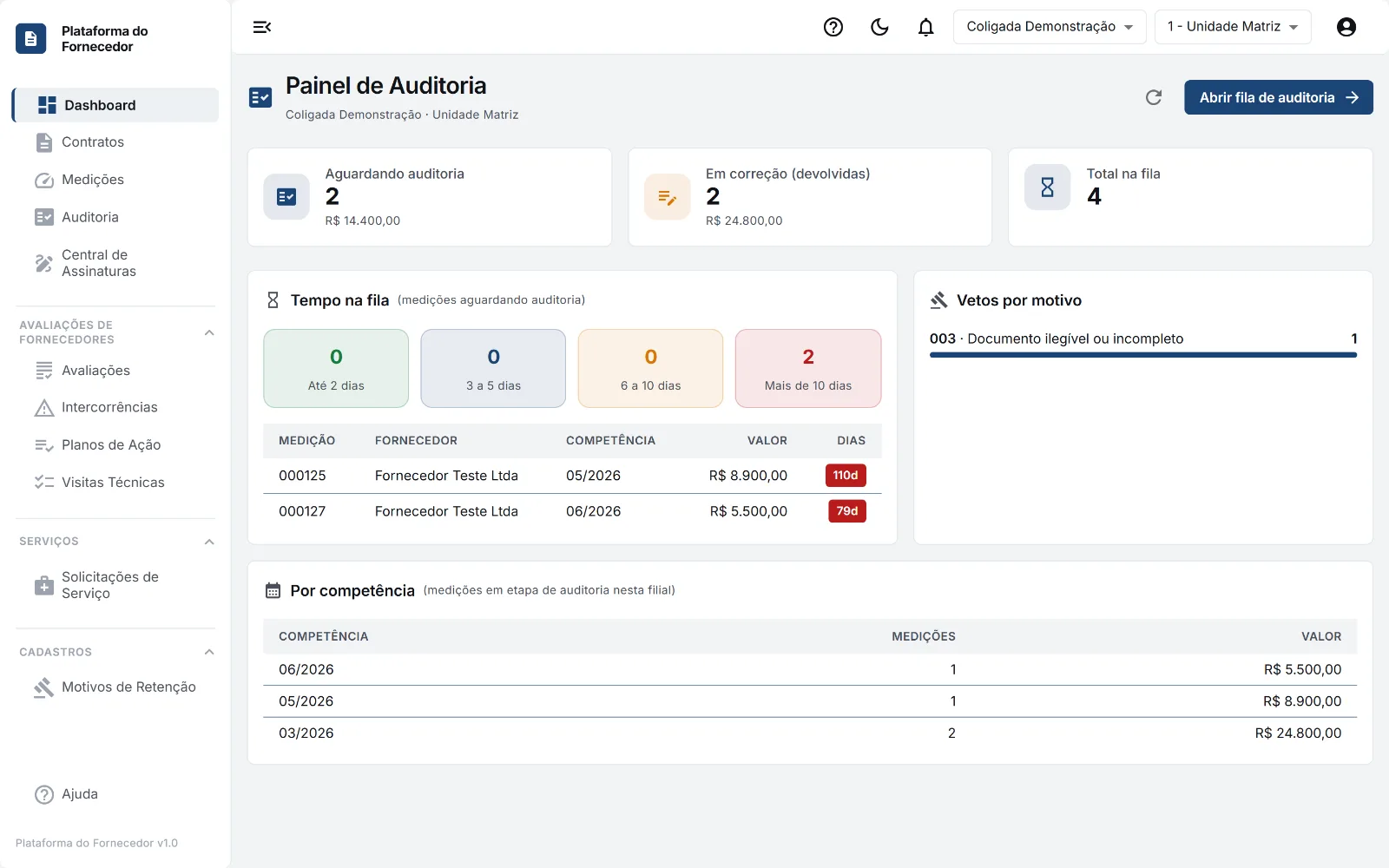Select Dashboard in the sidebar
The image size is (1389, 868).
click(115, 105)
